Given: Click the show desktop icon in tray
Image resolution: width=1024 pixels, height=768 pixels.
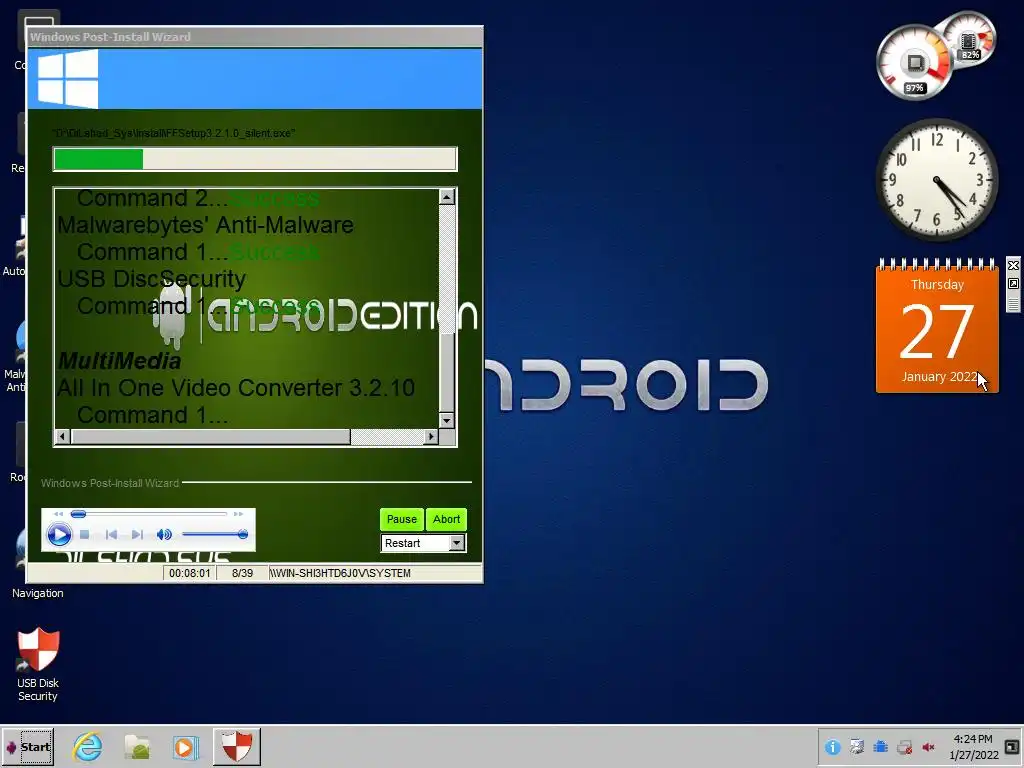Looking at the screenshot, I should pyautogui.click(x=1012, y=747).
